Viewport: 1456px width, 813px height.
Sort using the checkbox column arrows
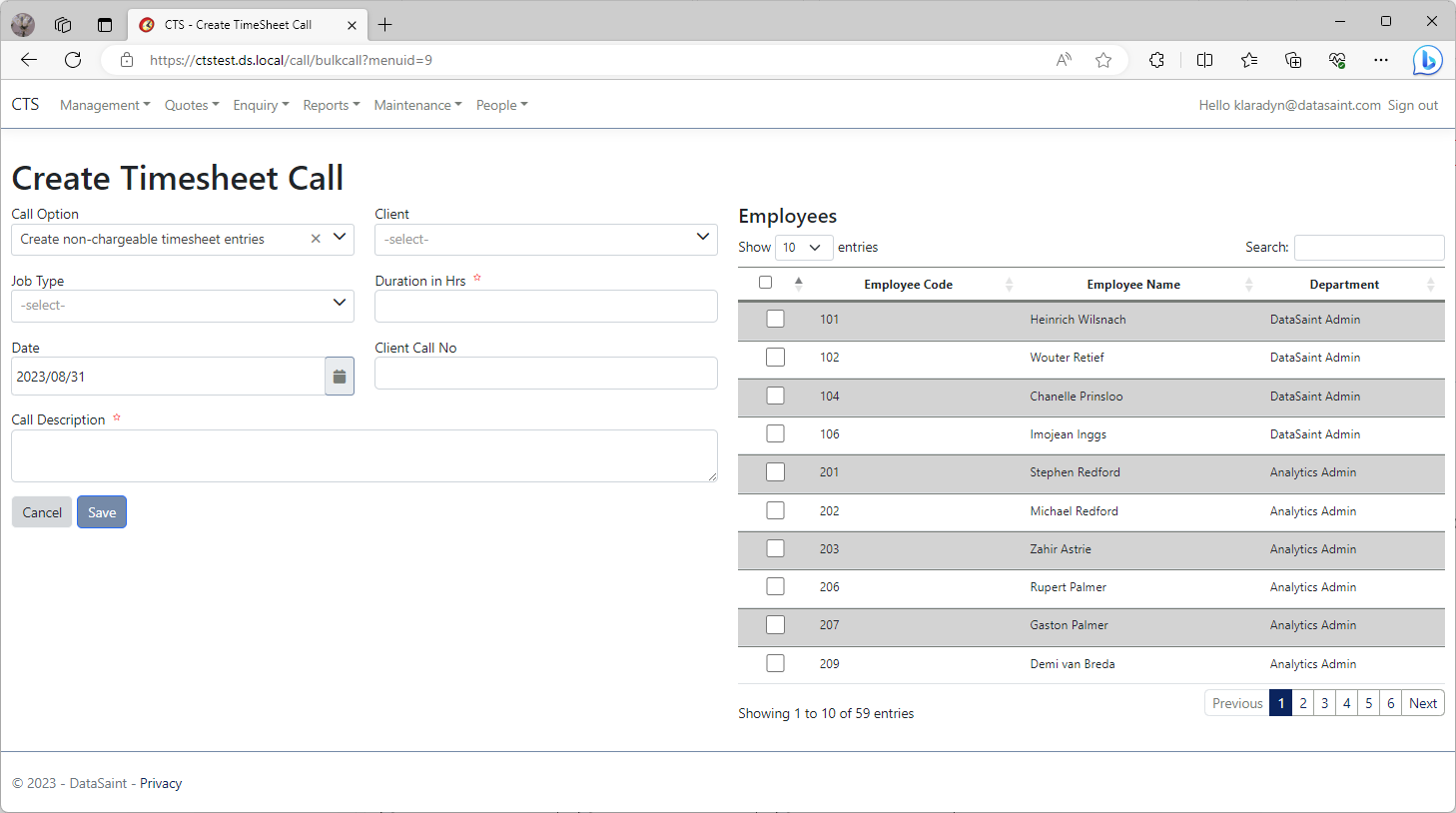click(x=798, y=284)
